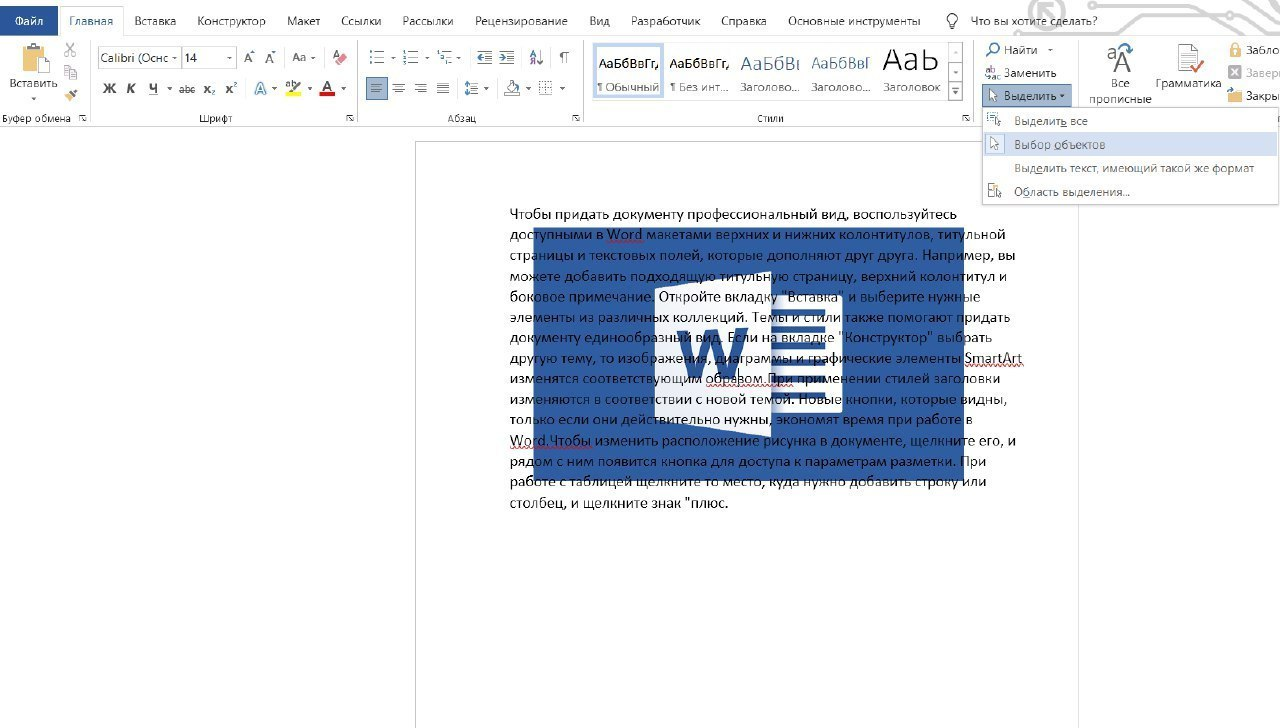
Task: Click the red font color button
Action: pos(327,89)
